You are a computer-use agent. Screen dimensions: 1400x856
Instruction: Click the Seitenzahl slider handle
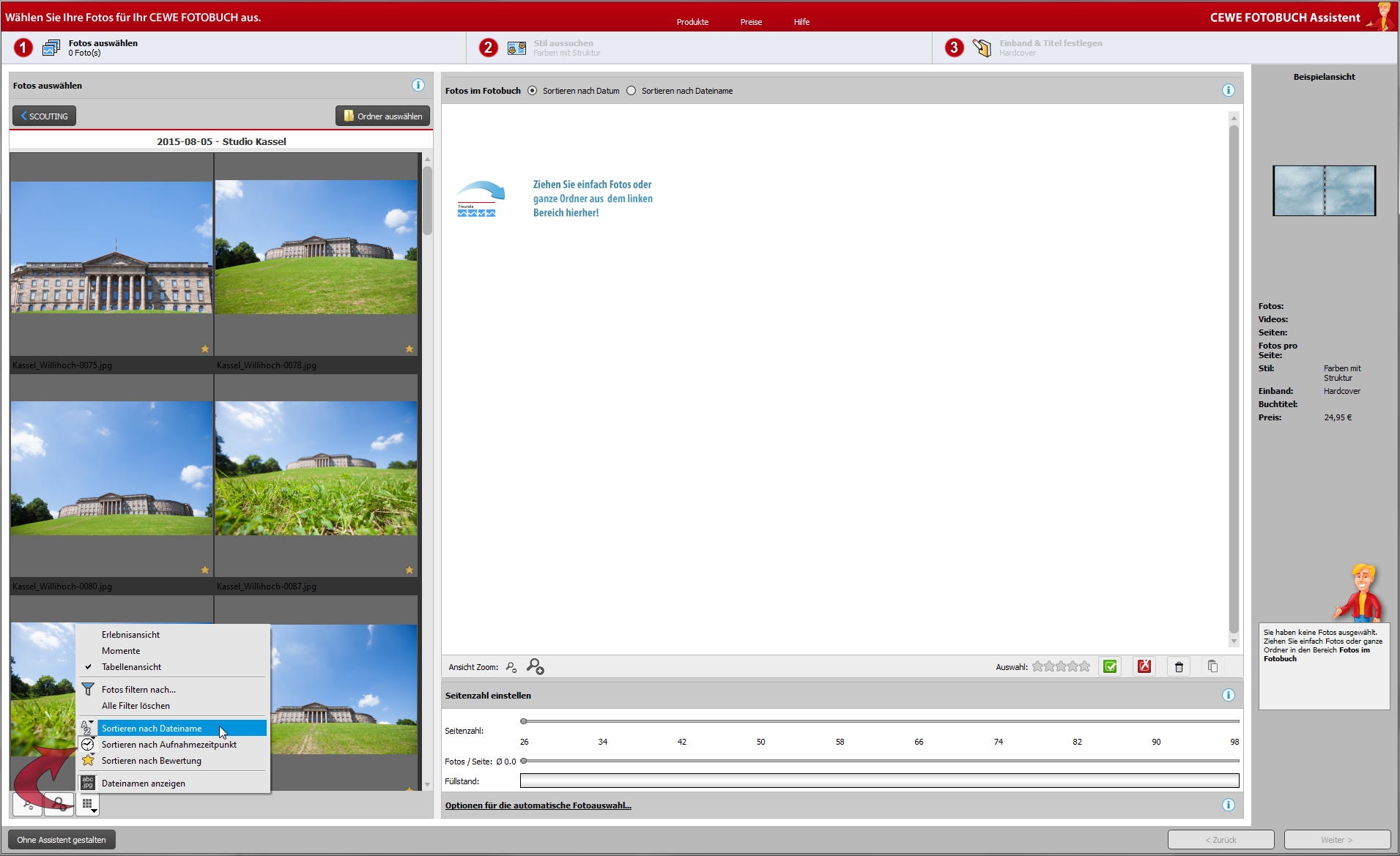[x=524, y=721]
